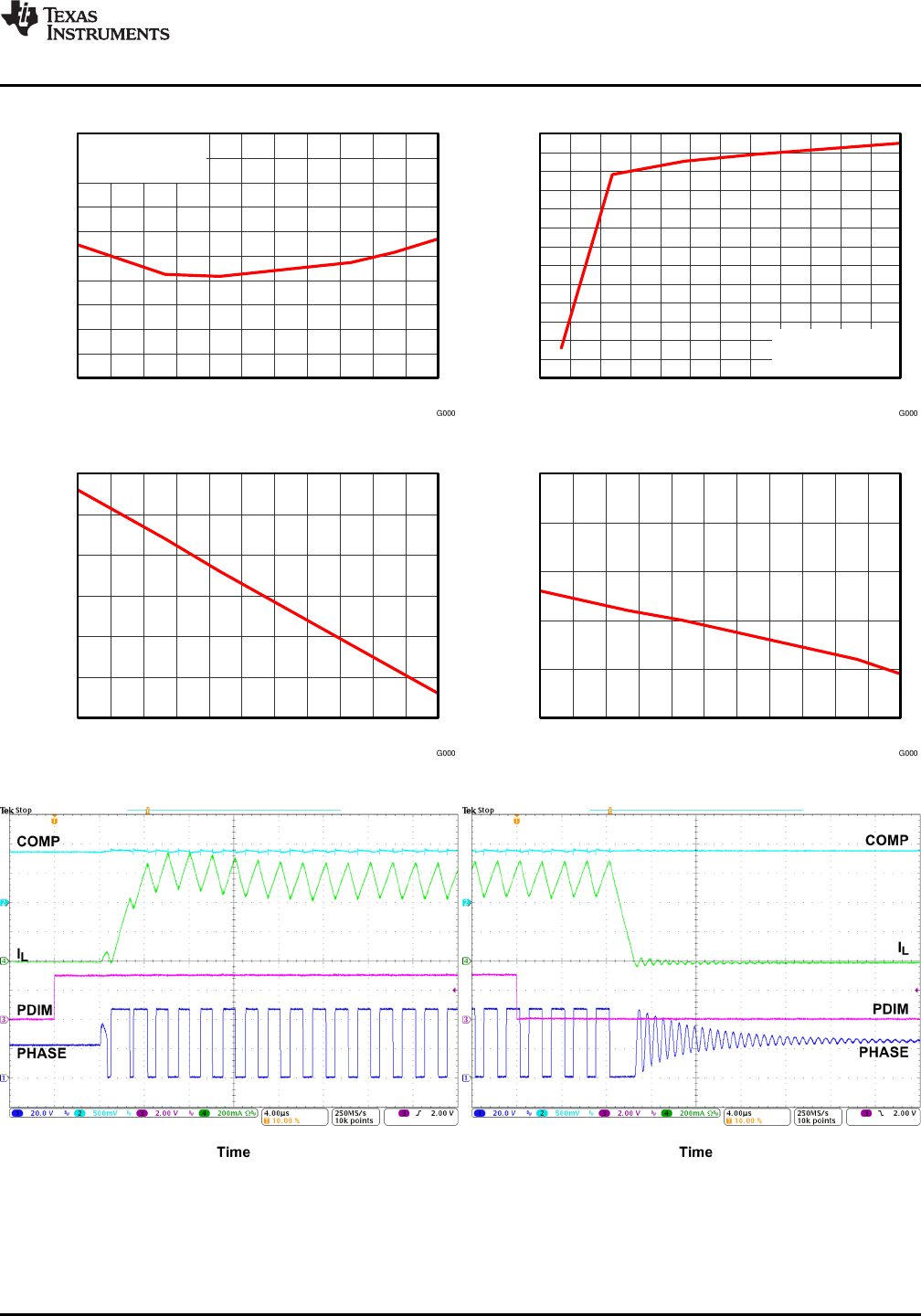The width and height of the screenshot is (921, 1316).
Task: Click orange trigger marker atop left oscilloscope grid
Action: (x=54, y=821)
